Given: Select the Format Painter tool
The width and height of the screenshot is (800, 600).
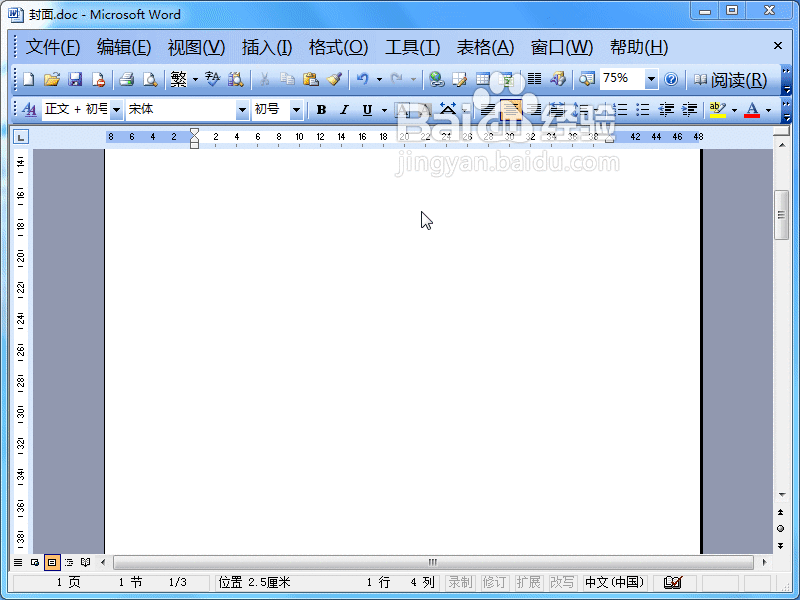Looking at the screenshot, I should pyautogui.click(x=333, y=79).
